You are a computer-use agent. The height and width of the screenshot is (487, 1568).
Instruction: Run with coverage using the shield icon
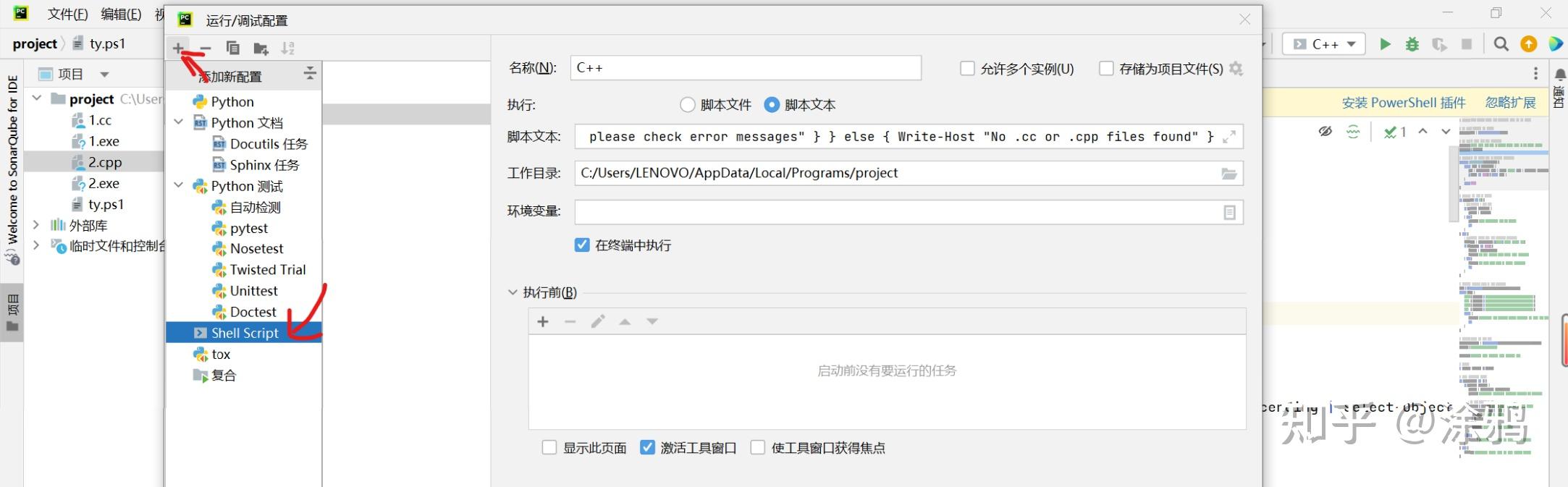(1440, 44)
